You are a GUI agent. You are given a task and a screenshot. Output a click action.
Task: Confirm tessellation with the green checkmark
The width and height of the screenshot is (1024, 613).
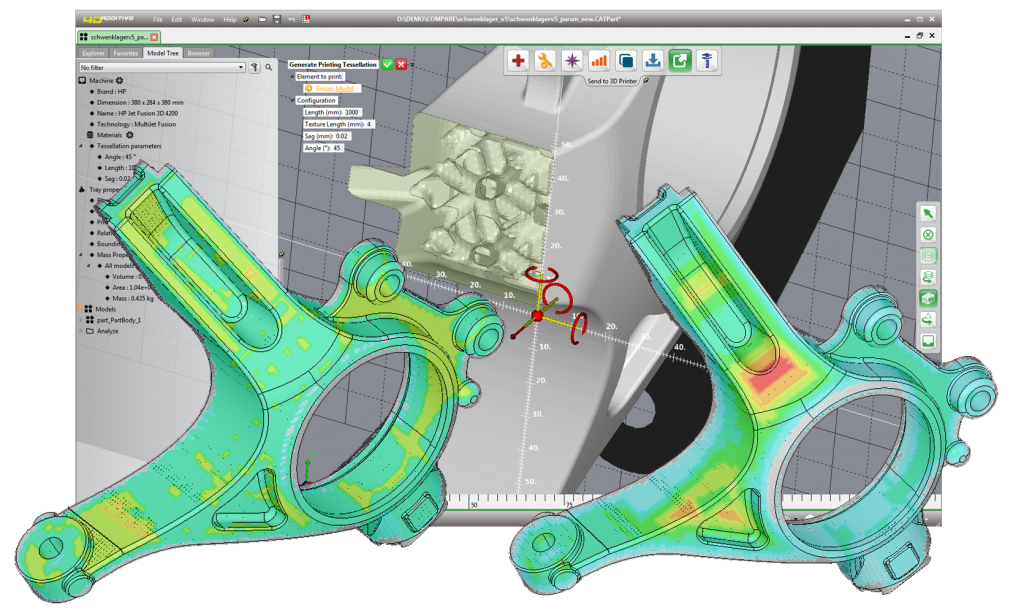pyautogui.click(x=388, y=65)
